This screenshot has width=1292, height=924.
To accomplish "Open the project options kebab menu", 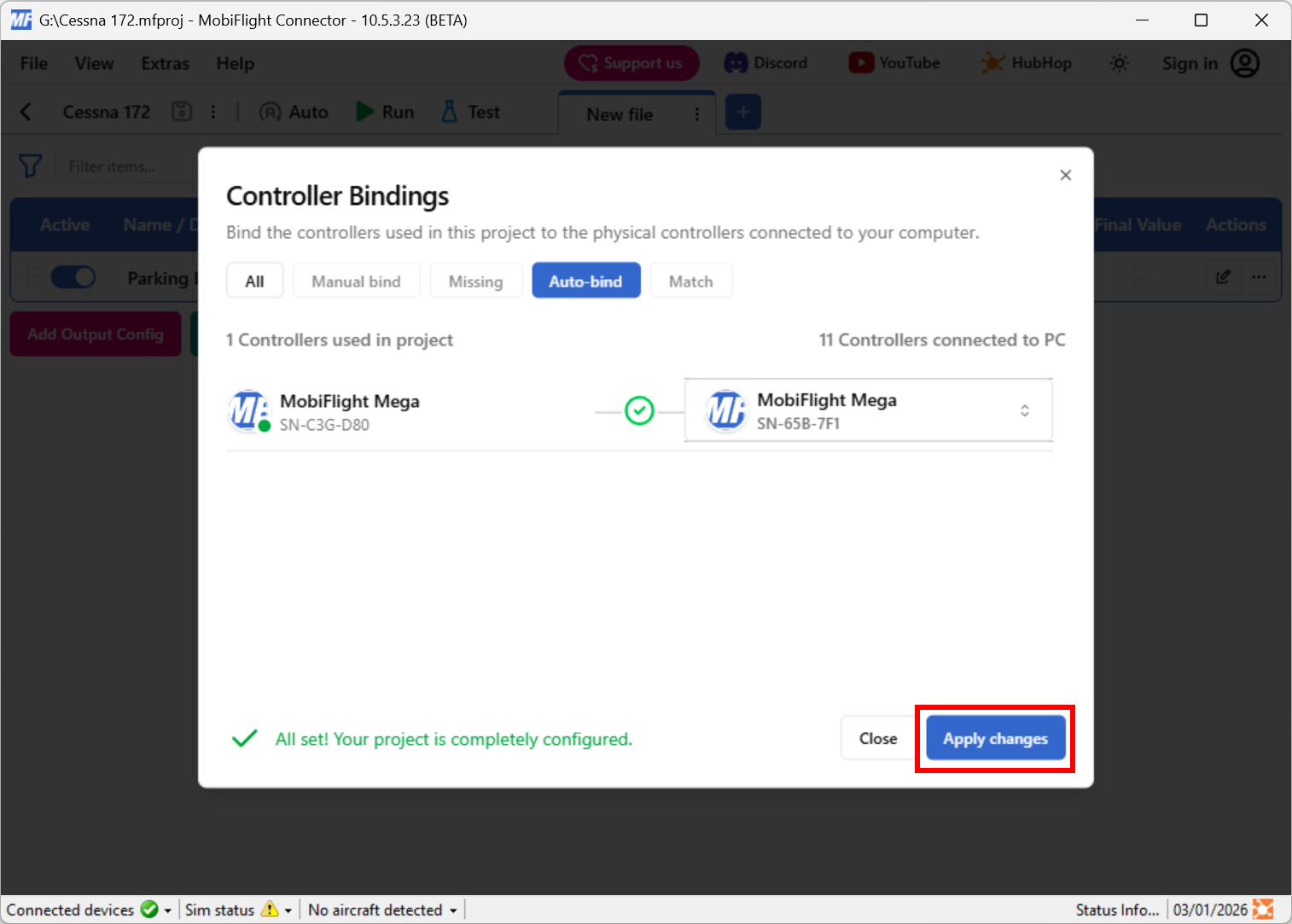I will pos(212,111).
